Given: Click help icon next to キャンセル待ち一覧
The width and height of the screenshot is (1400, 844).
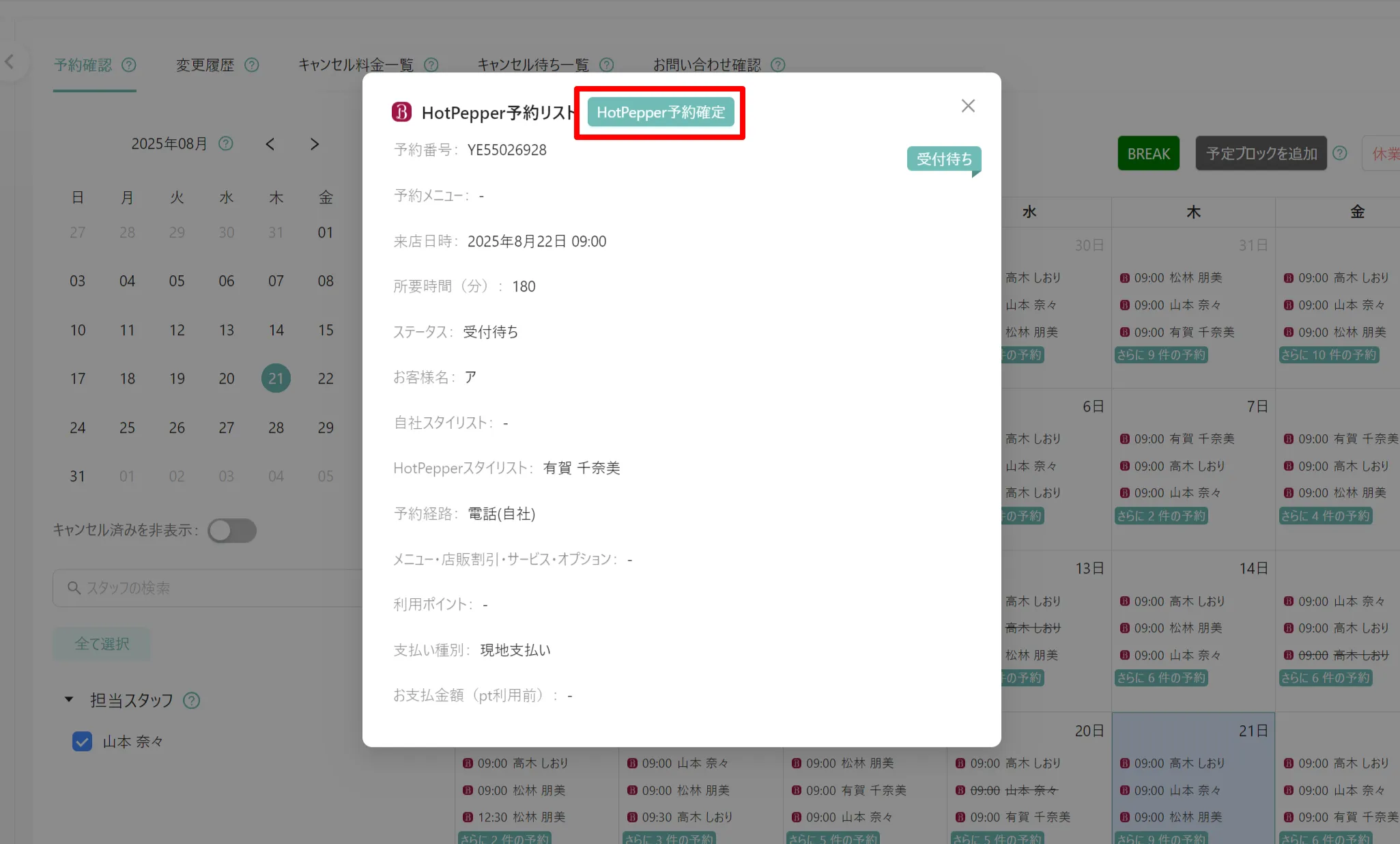Looking at the screenshot, I should click(x=606, y=65).
